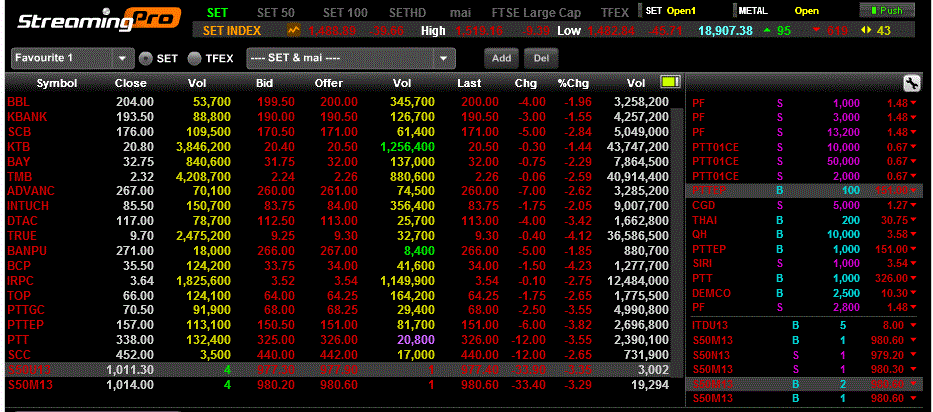Click the 18,907.38 market value figure
This screenshot has width=933, height=412.
(x=725, y=30)
